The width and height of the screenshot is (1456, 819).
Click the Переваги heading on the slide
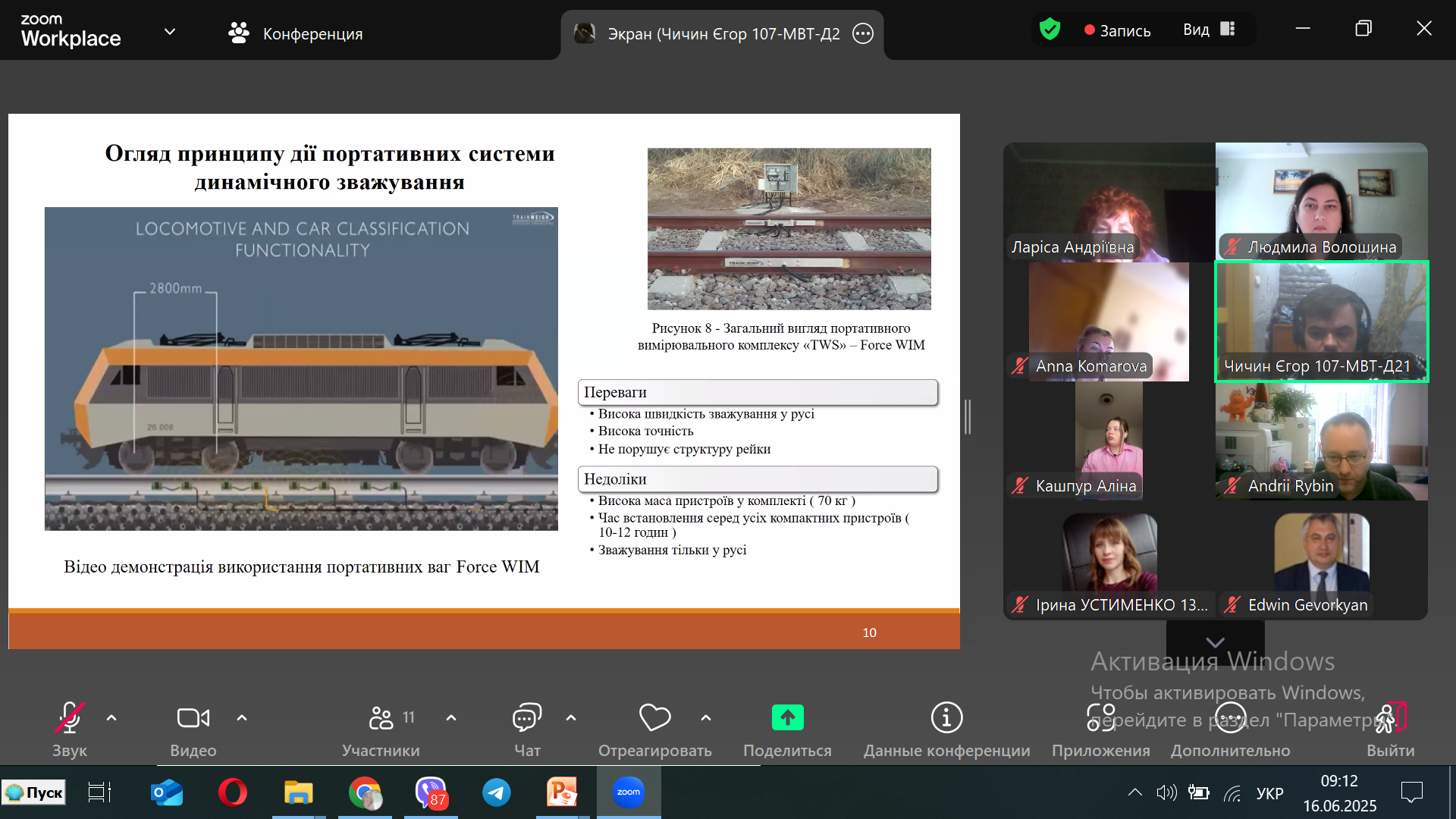point(758,393)
